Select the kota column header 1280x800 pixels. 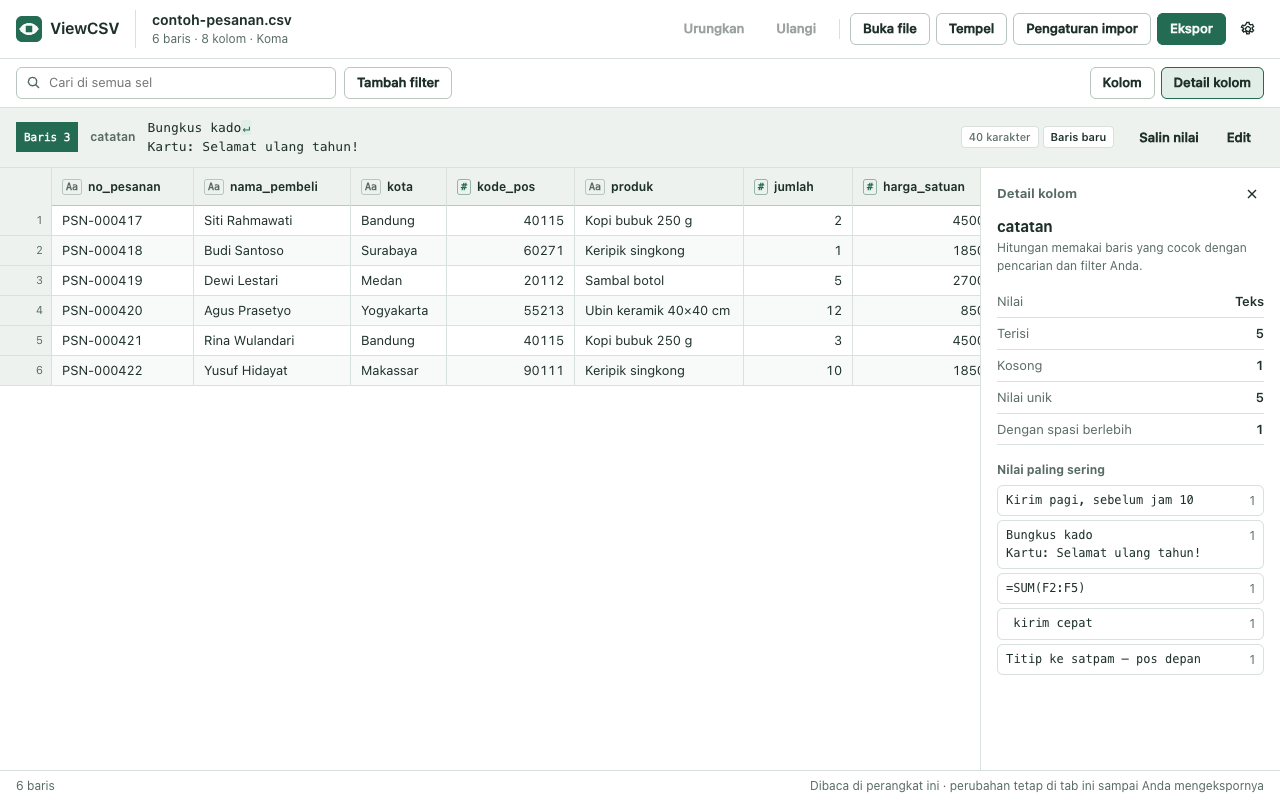pyautogui.click(x=398, y=187)
